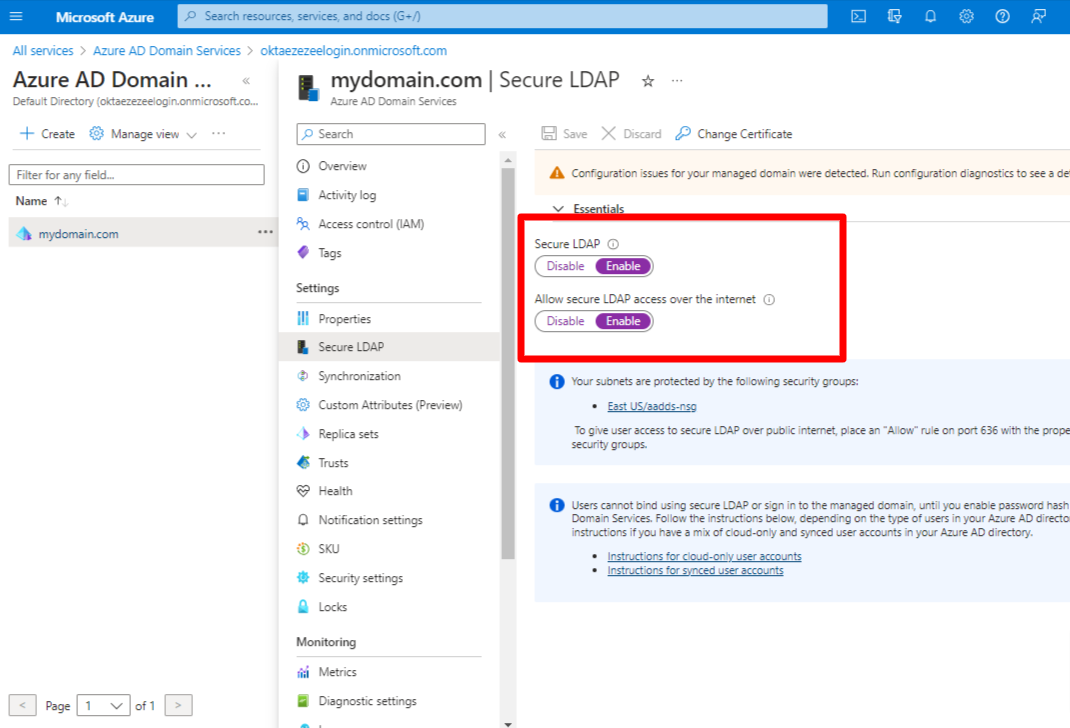Click the Change Certificate key icon
Image resolution: width=1070 pixels, height=728 pixels.
coord(683,134)
